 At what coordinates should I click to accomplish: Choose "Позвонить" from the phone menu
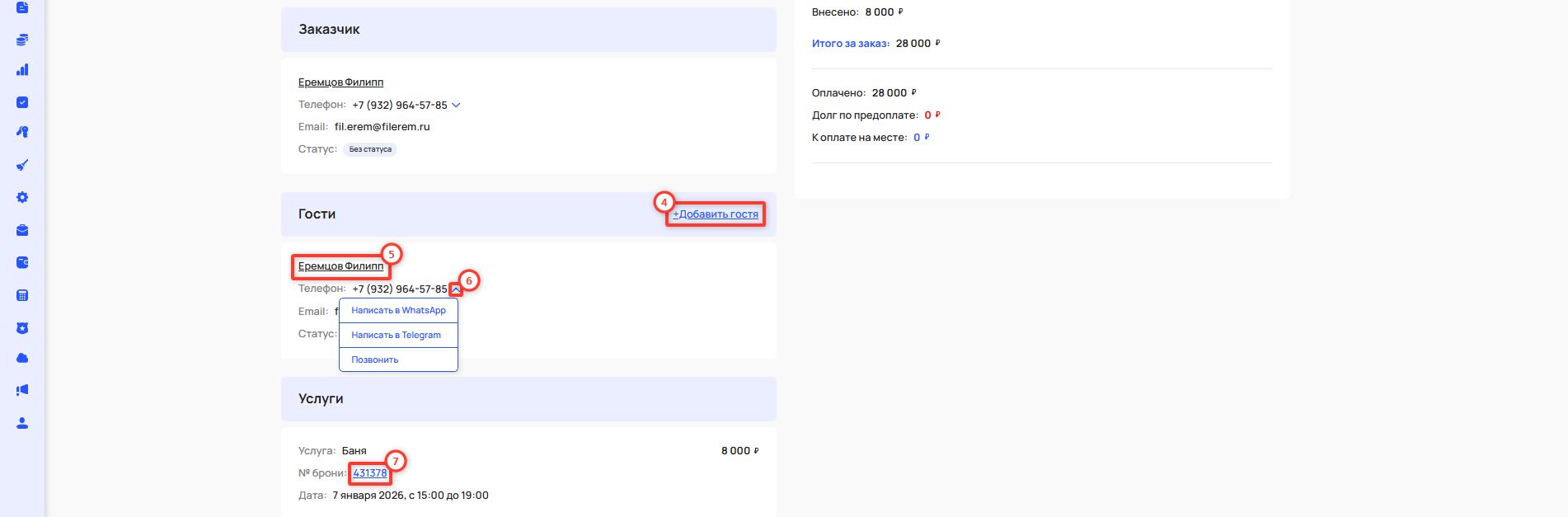pos(375,360)
